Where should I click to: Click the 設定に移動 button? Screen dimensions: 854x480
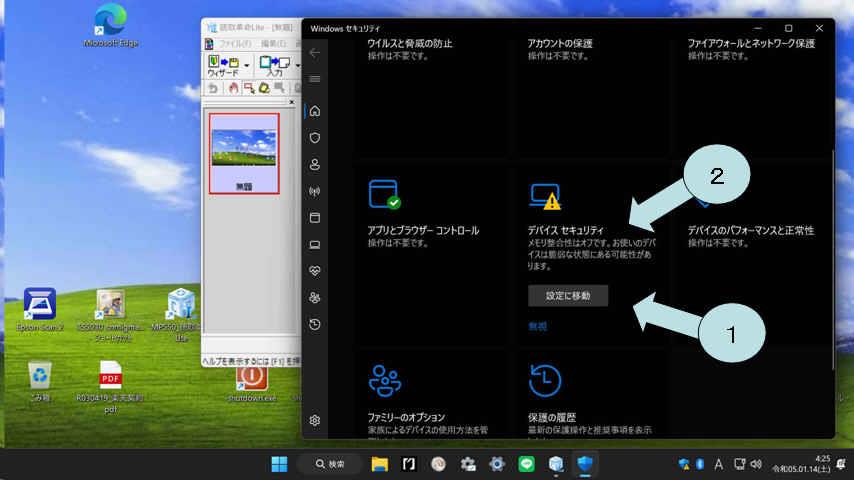pos(568,295)
